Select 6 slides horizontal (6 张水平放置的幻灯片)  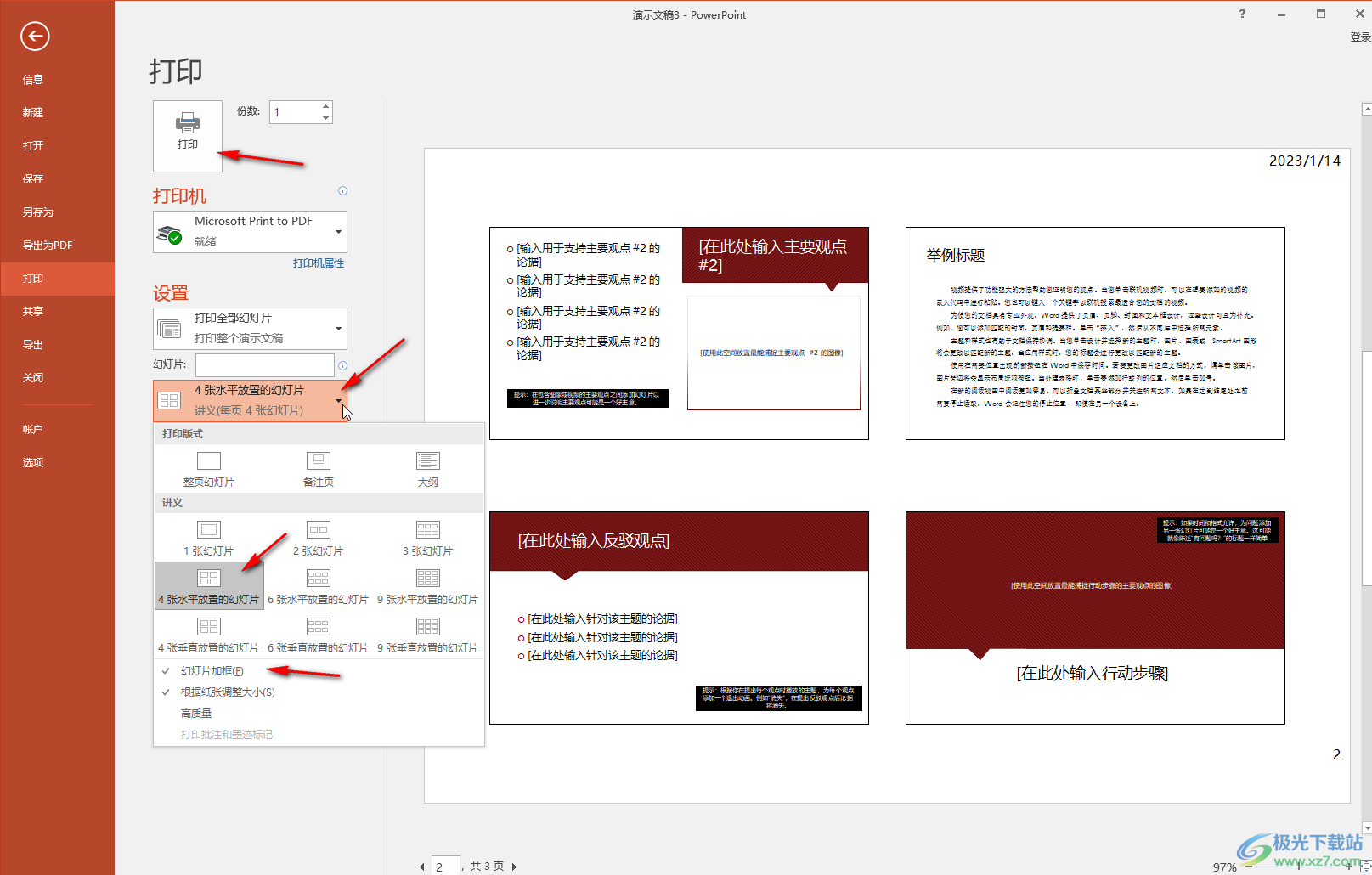pyautogui.click(x=319, y=586)
